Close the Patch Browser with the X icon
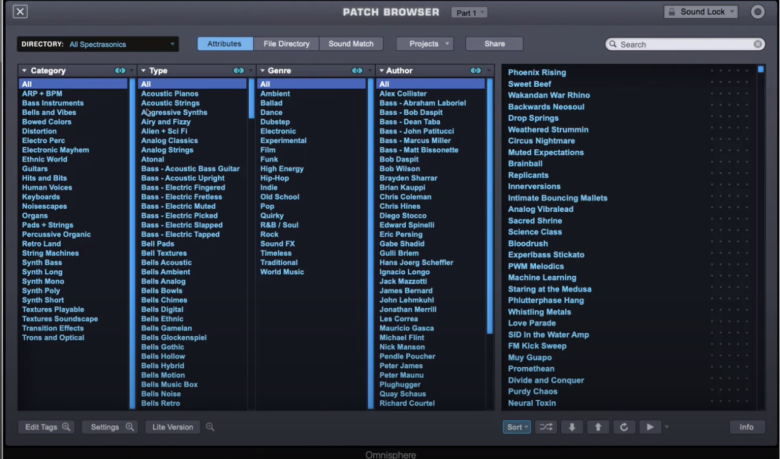Screen dimensions: 780x459 pos(20,11)
